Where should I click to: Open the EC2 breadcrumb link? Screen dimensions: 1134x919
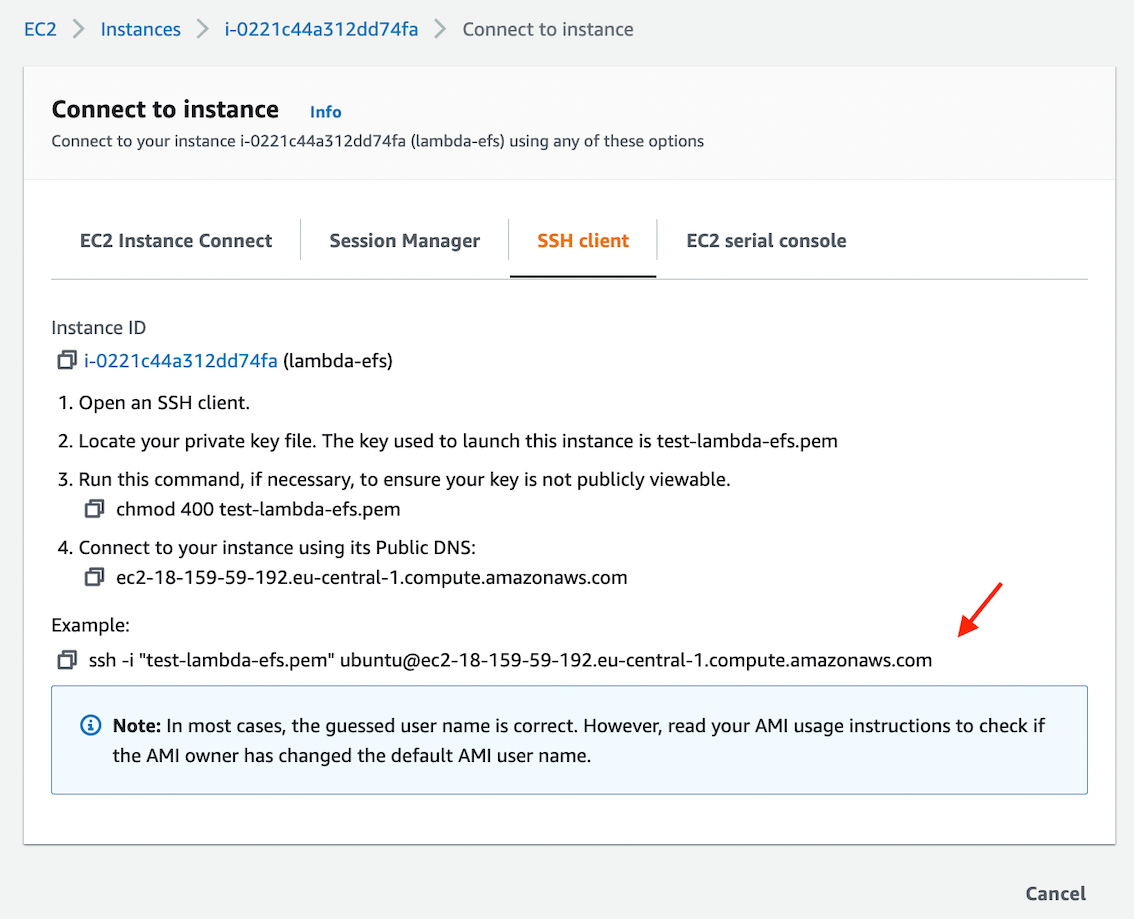click(40, 29)
